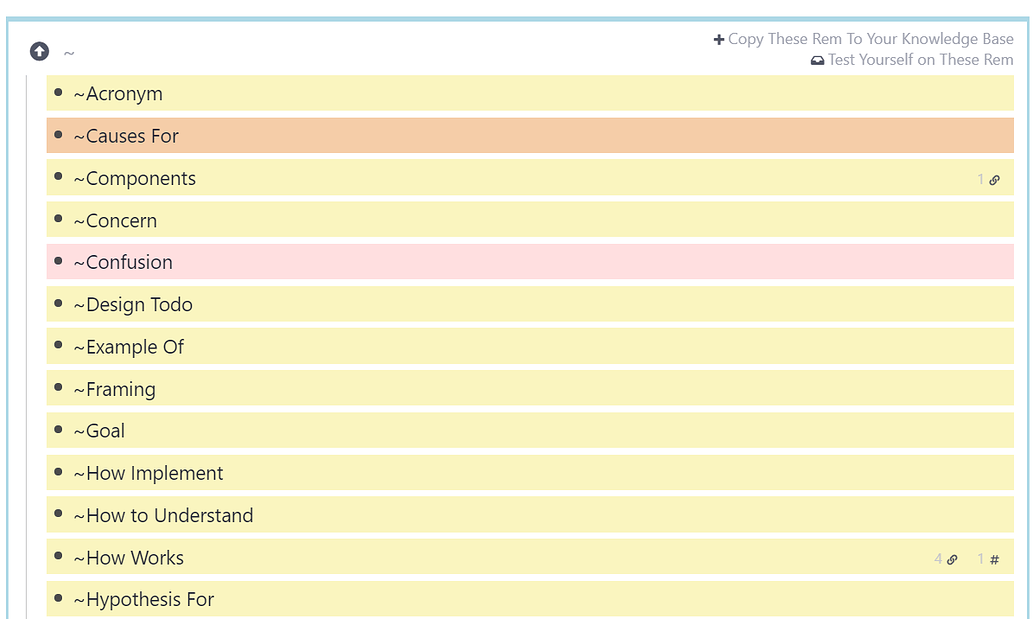
Task: Click the plus icon beside Copy These Rem
Action: click(x=718, y=40)
